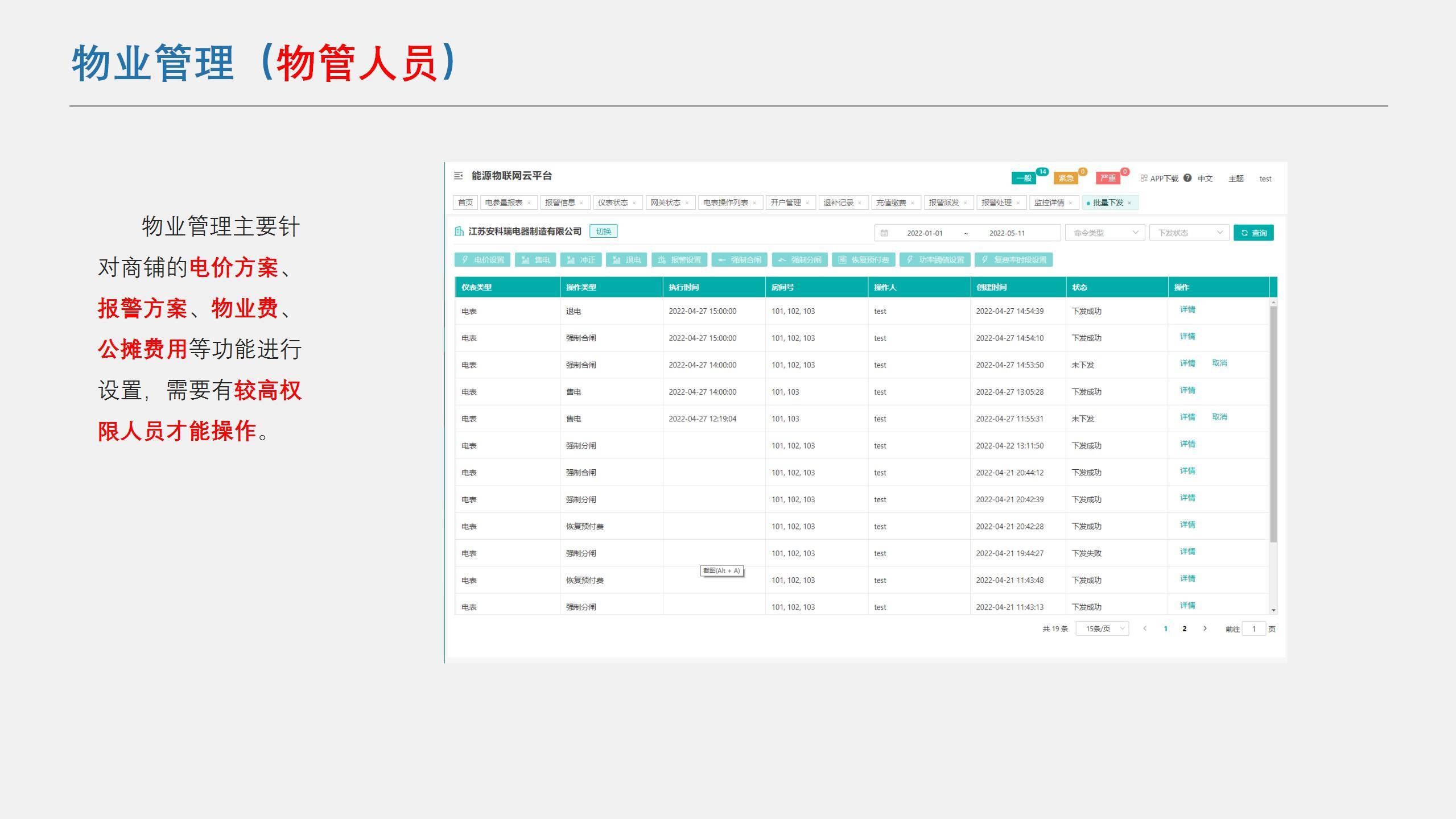
Task: Click the 电价设置 lightning button
Action: coord(482,260)
